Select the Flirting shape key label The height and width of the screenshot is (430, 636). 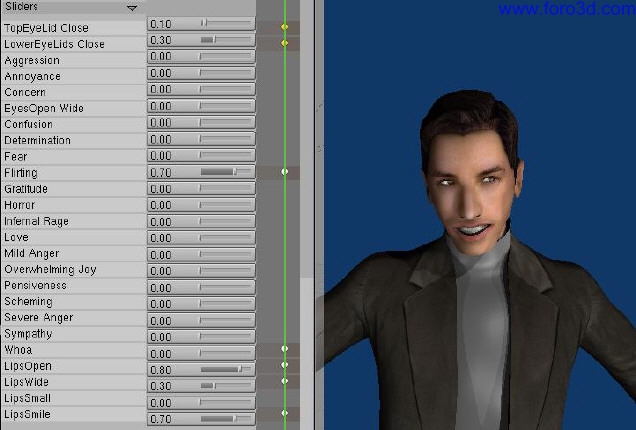(x=21, y=173)
